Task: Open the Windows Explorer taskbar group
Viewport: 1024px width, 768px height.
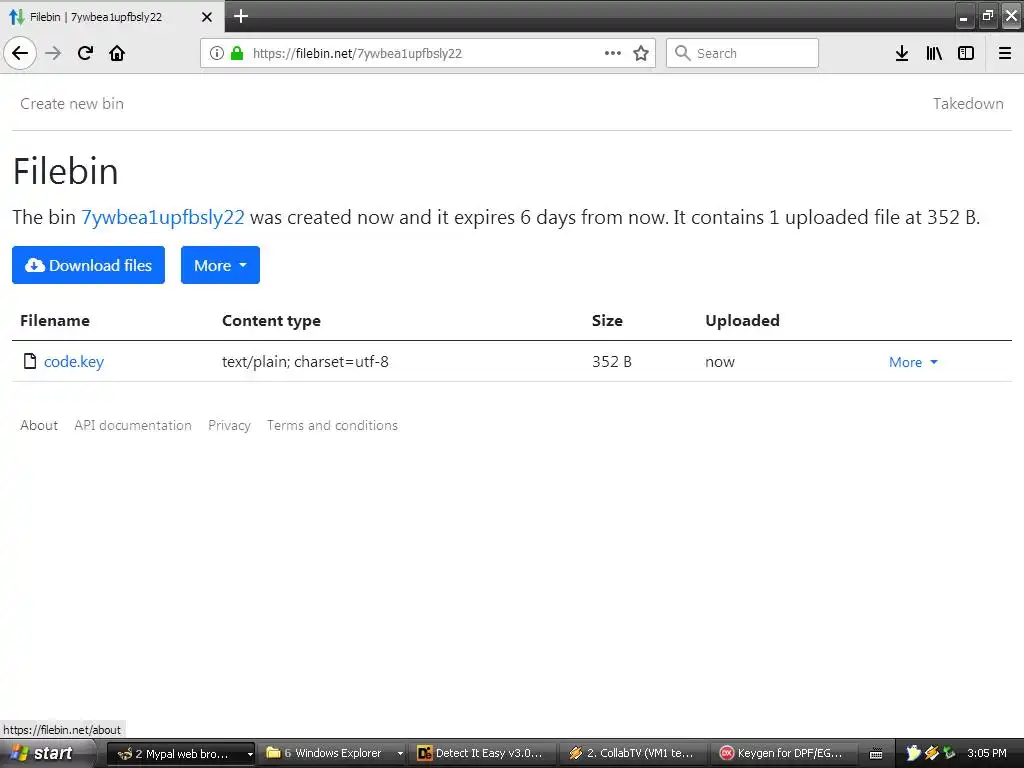Action: [334, 754]
